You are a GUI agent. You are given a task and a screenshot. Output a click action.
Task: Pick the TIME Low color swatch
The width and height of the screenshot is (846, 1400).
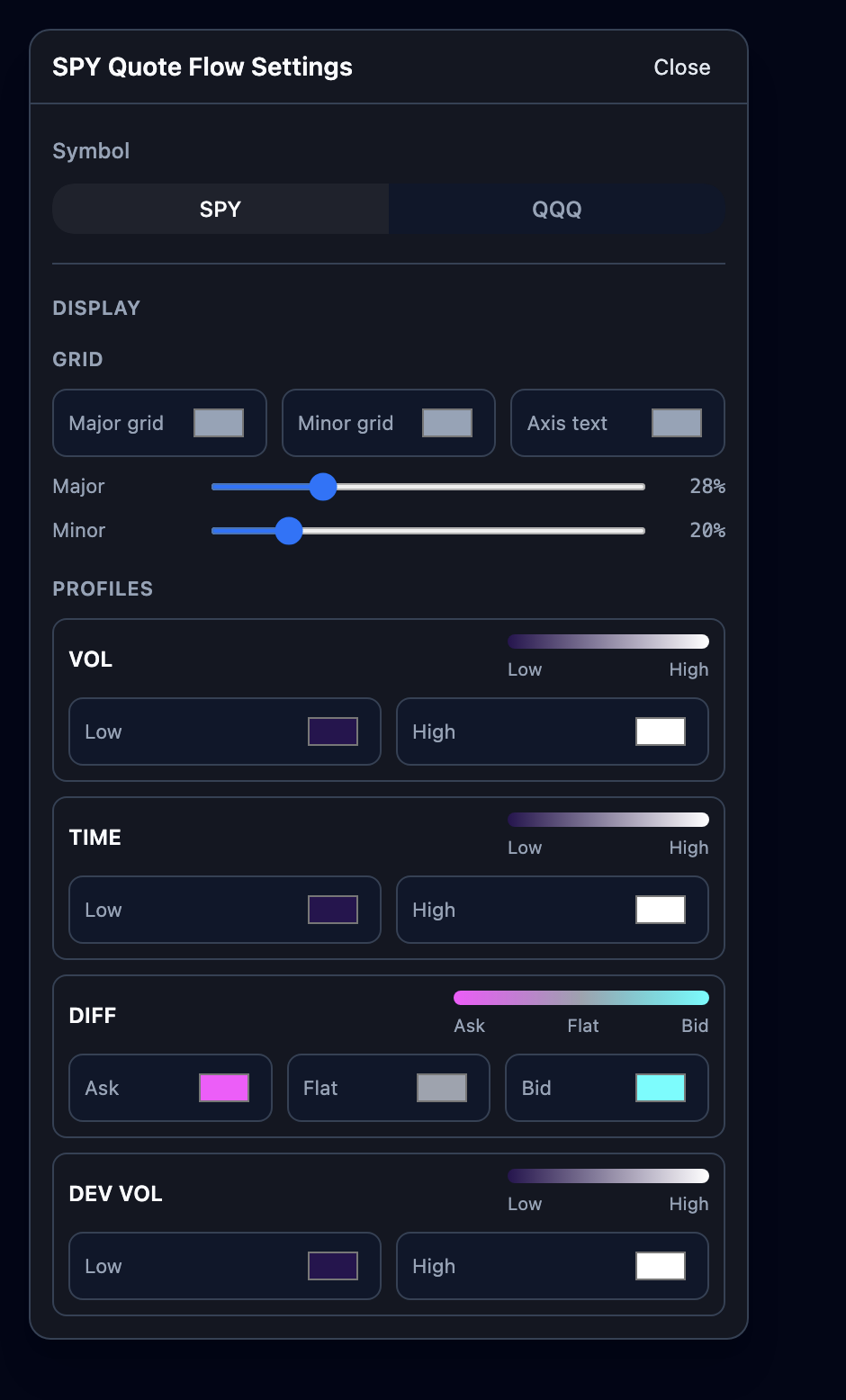pos(333,910)
